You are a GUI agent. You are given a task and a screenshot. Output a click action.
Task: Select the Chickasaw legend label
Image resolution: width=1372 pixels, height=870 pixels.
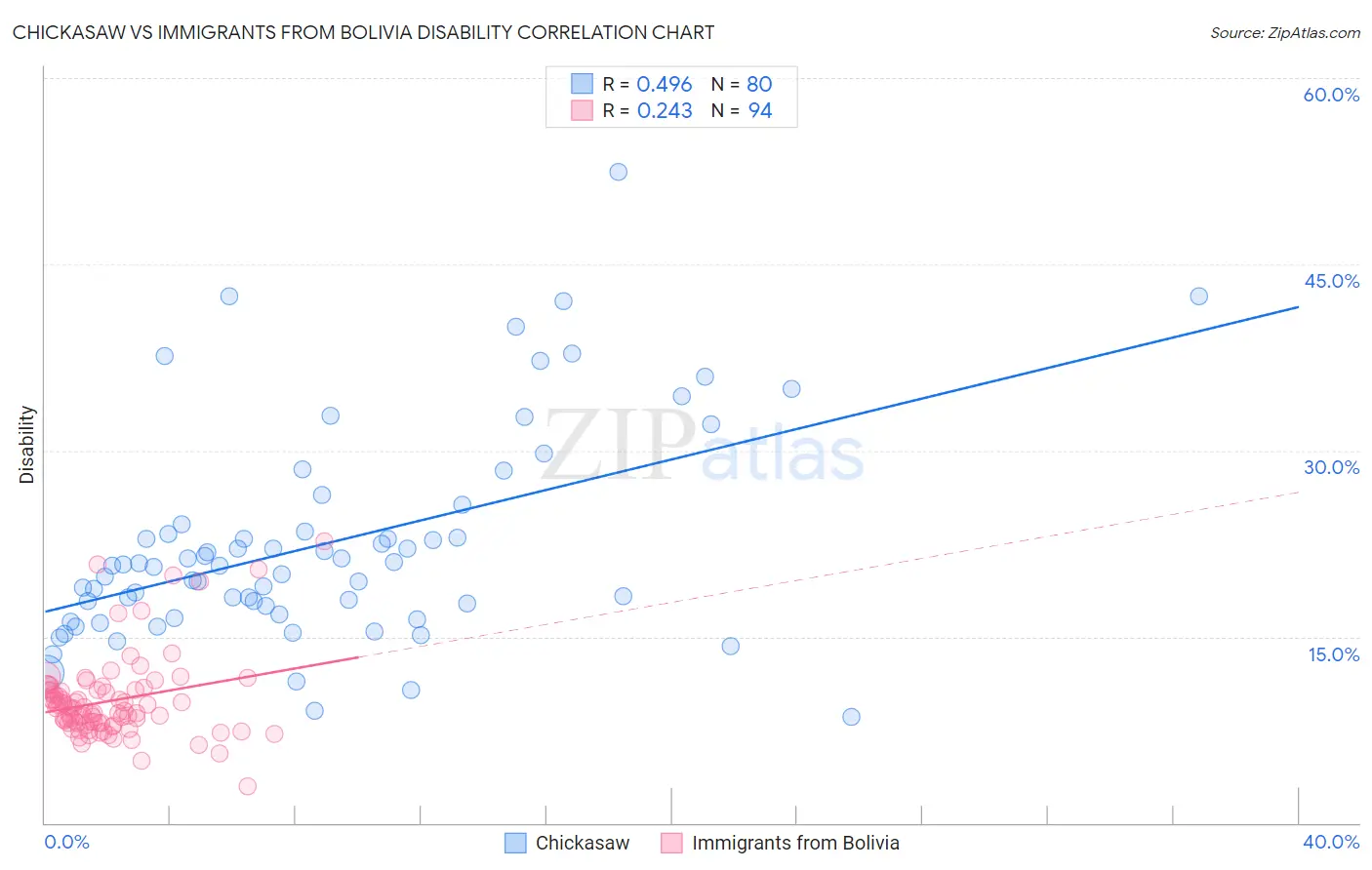pos(583,843)
